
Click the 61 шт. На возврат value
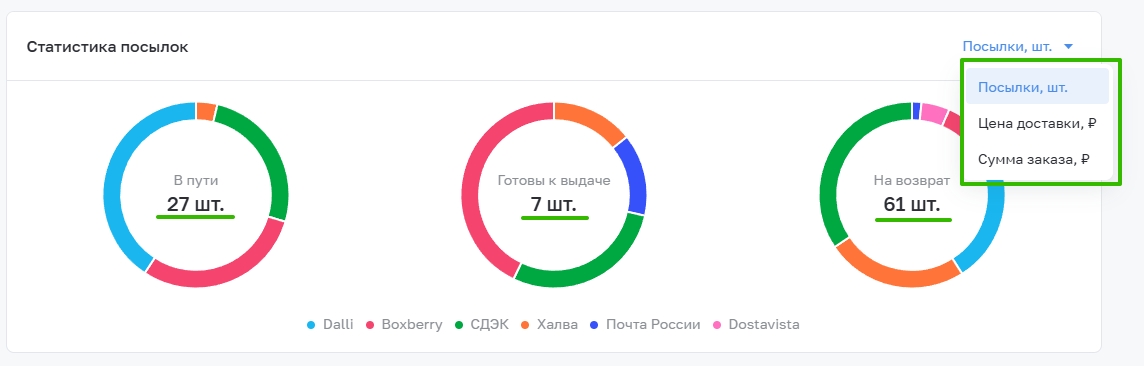(x=911, y=204)
